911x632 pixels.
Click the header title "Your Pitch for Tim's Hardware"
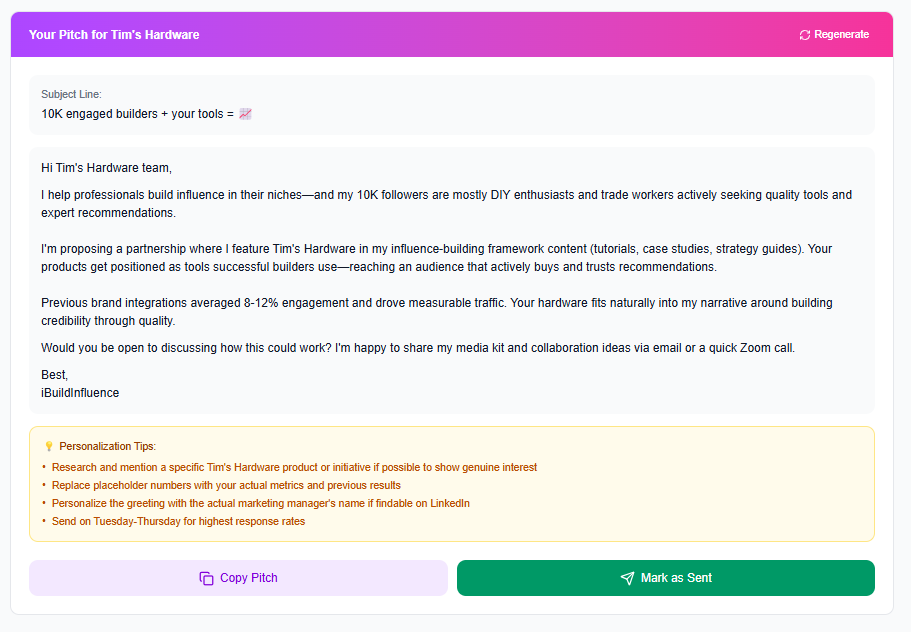(x=114, y=35)
